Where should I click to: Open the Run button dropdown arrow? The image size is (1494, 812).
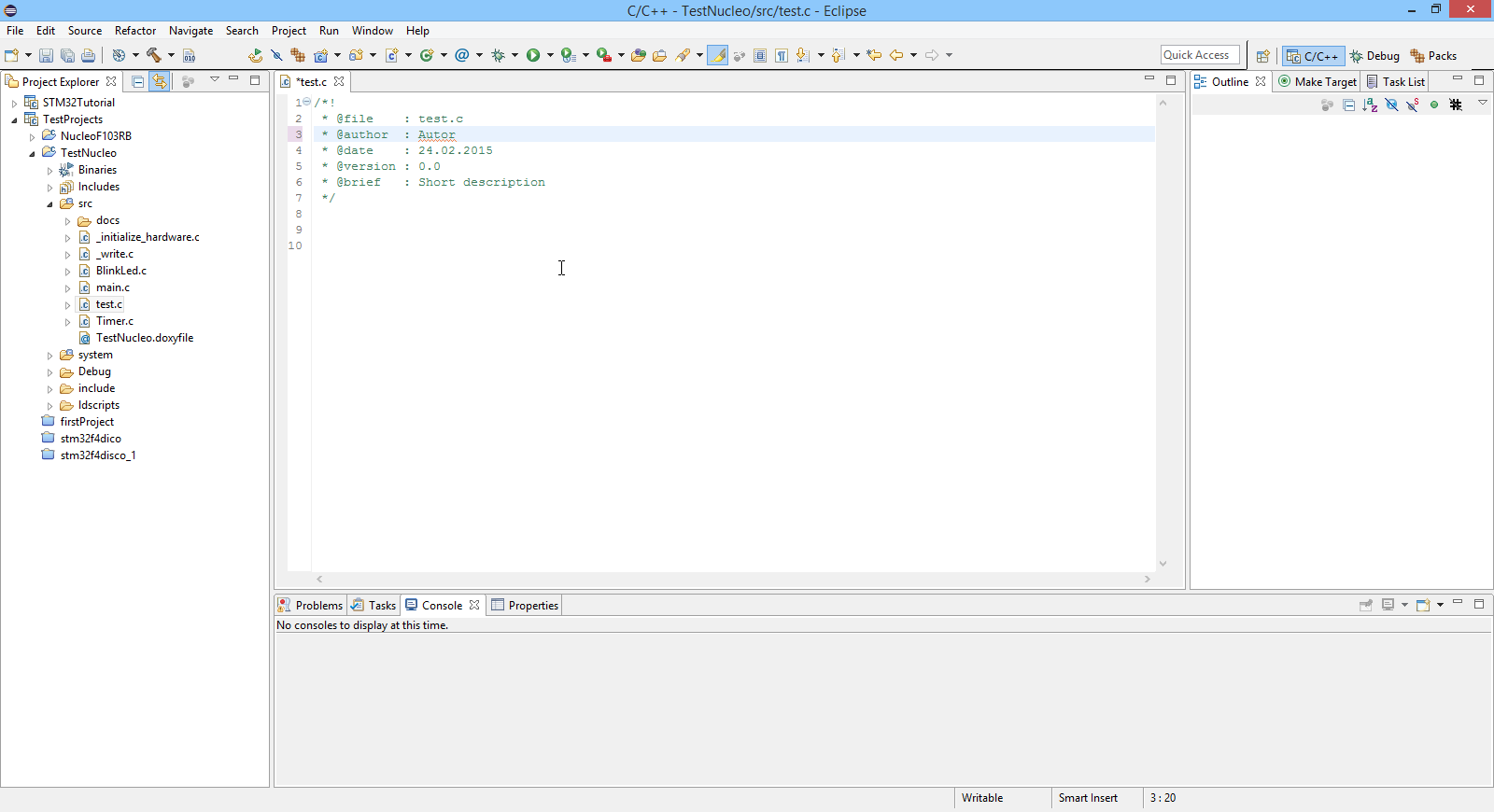[550, 55]
